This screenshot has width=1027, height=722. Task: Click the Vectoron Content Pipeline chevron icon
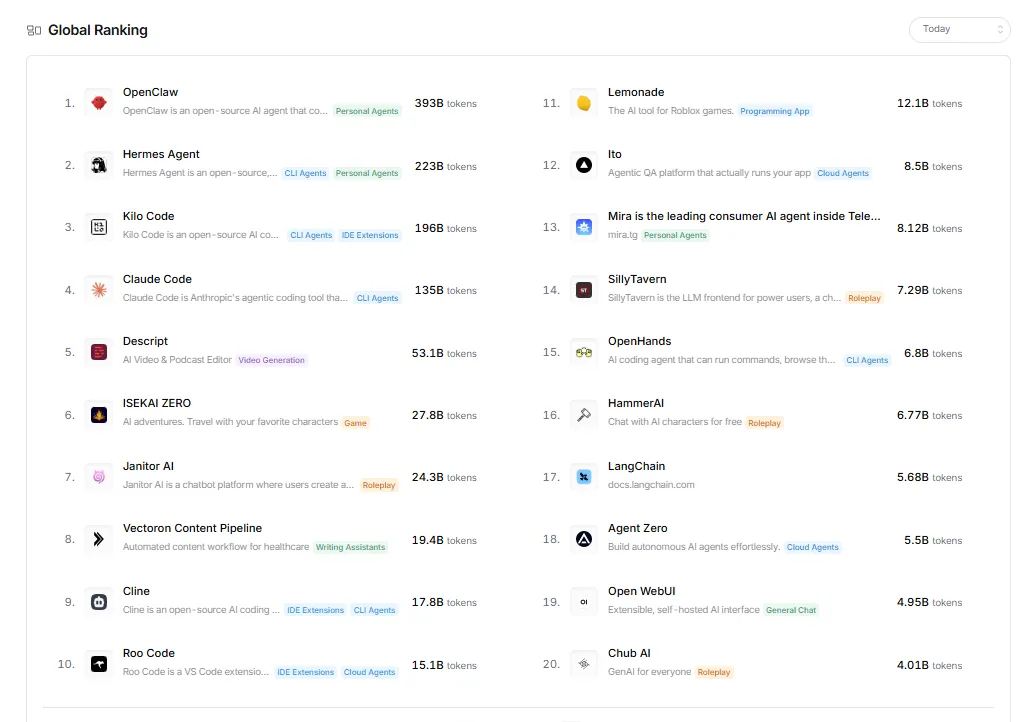click(x=99, y=539)
